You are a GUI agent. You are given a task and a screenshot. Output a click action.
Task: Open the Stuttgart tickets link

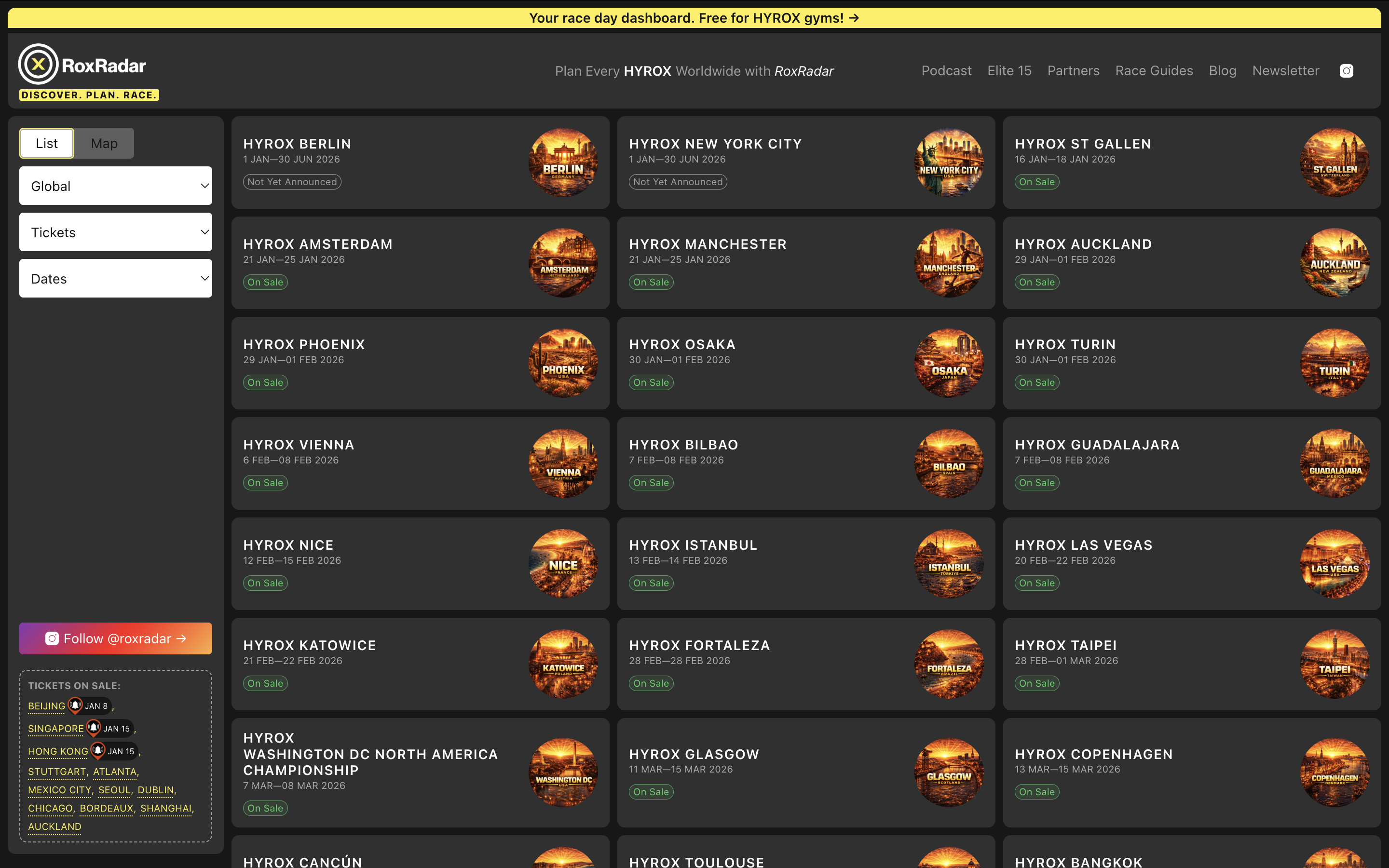[x=57, y=772]
